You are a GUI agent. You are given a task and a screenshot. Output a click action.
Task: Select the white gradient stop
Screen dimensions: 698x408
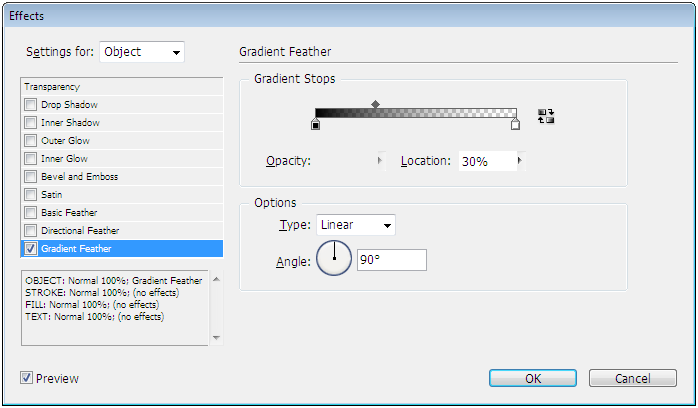click(x=515, y=124)
